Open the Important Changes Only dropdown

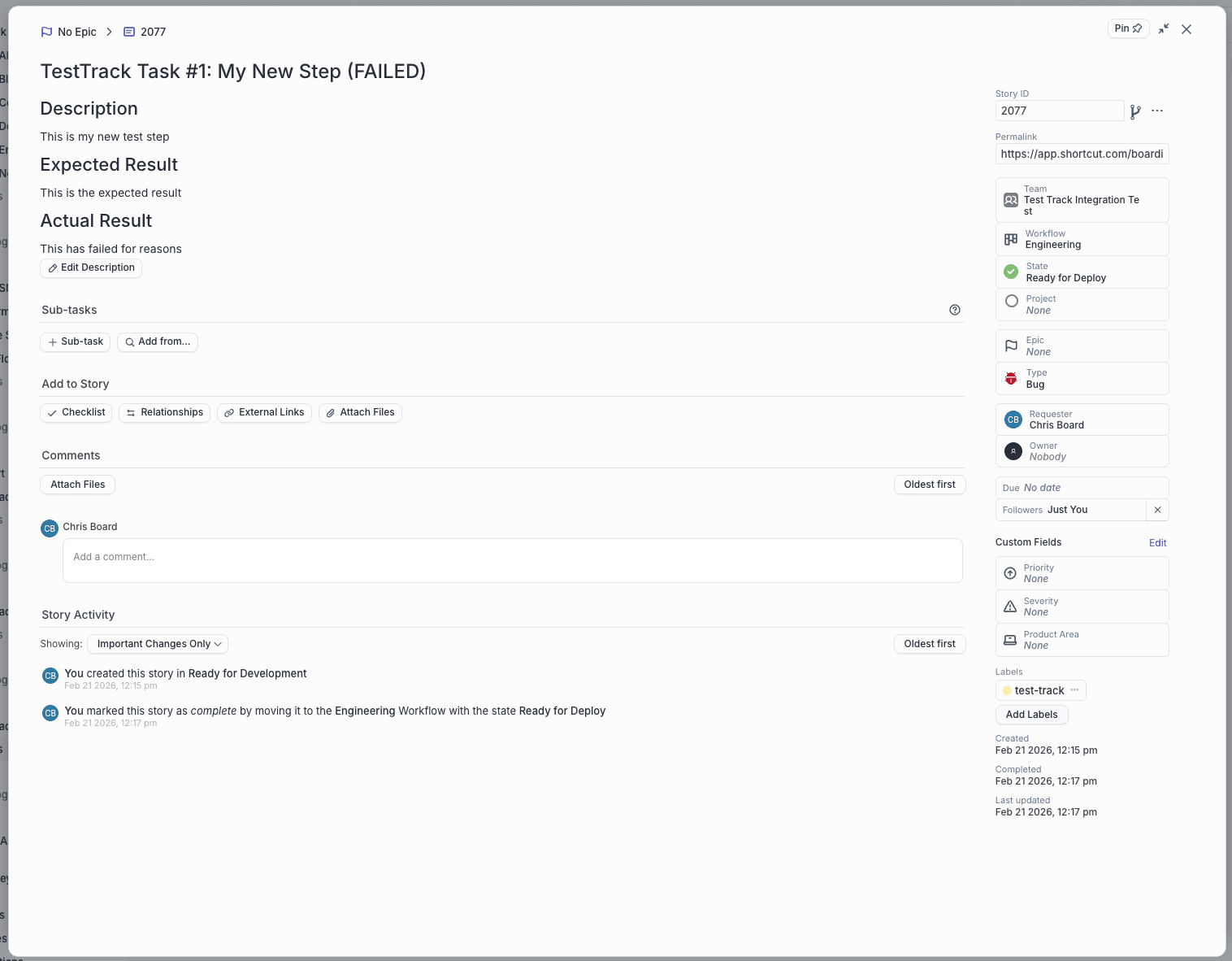click(x=158, y=644)
